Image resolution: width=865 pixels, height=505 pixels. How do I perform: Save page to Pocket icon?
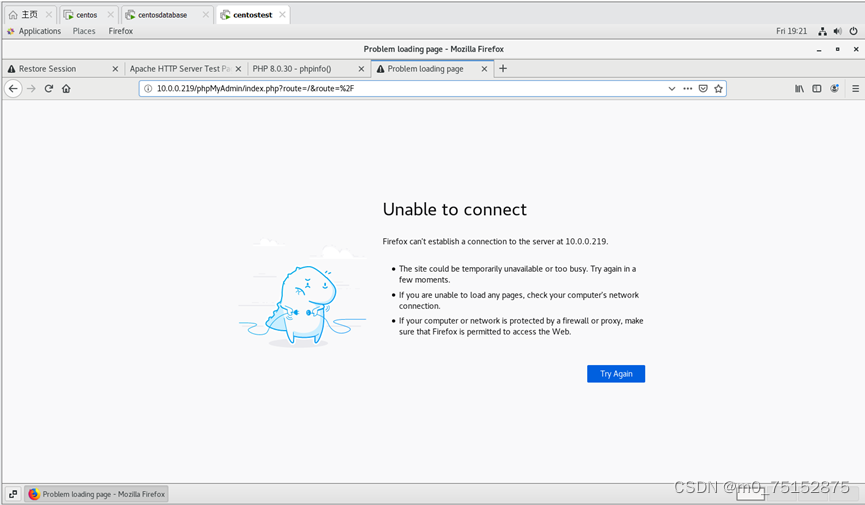(x=703, y=88)
